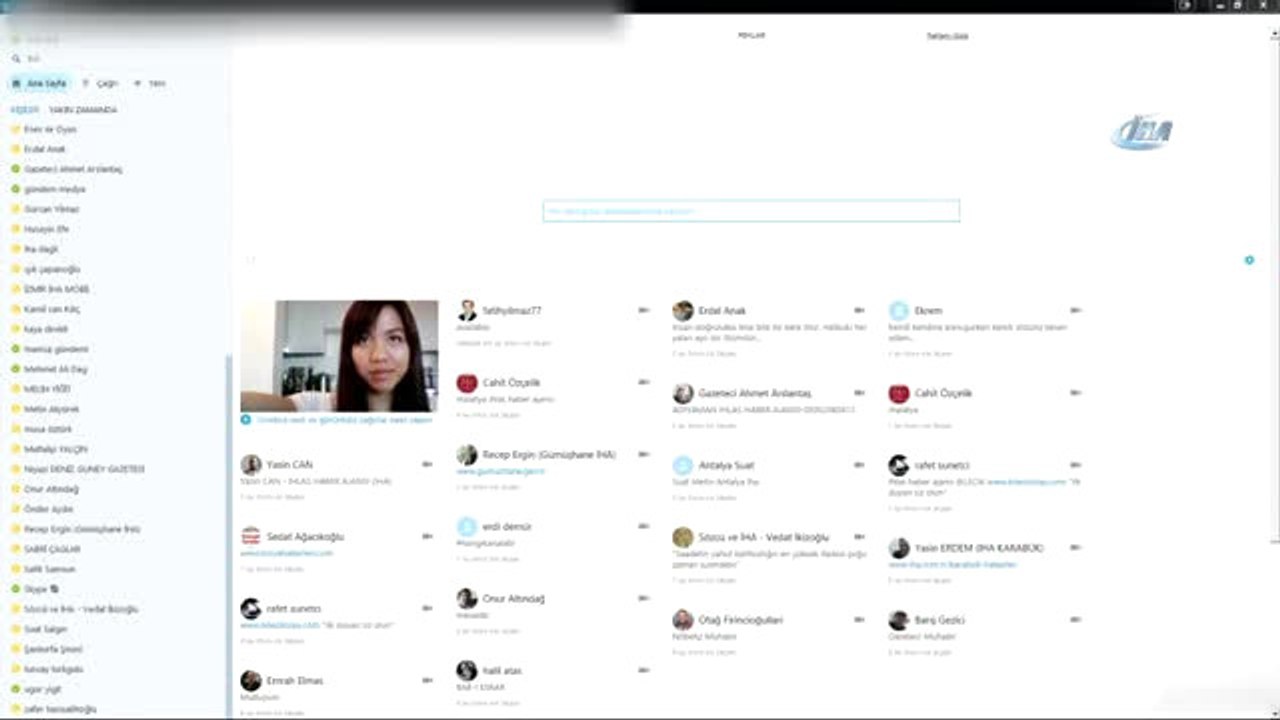Click call icon beside Emrah Elmas
Viewport: 1280px width, 720px height.
pyautogui.click(x=427, y=680)
